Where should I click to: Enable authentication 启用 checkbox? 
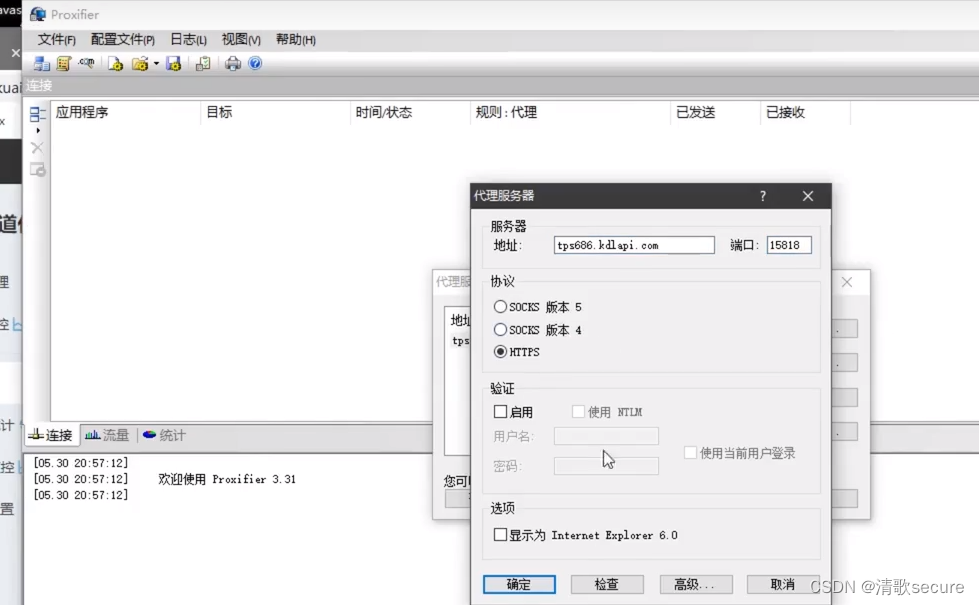click(x=500, y=411)
